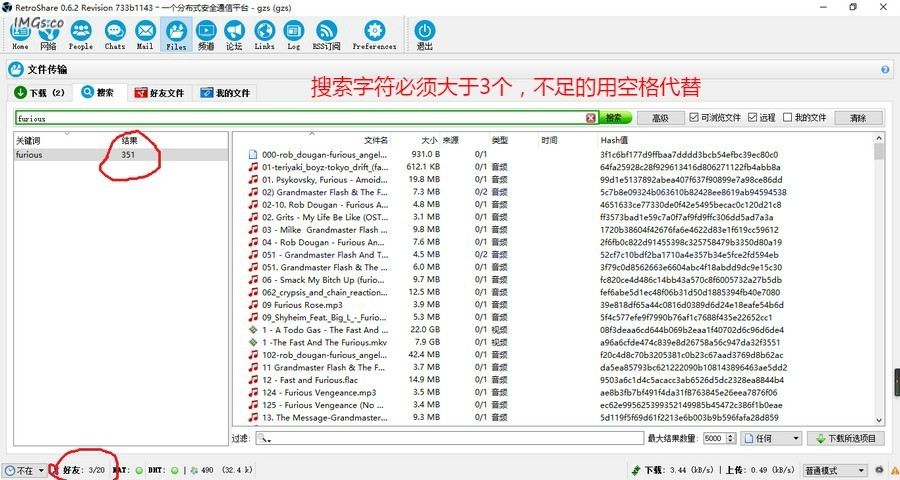The height and width of the screenshot is (480, 900).
Task: Click the status bar icon at far right
Action: 893,470
